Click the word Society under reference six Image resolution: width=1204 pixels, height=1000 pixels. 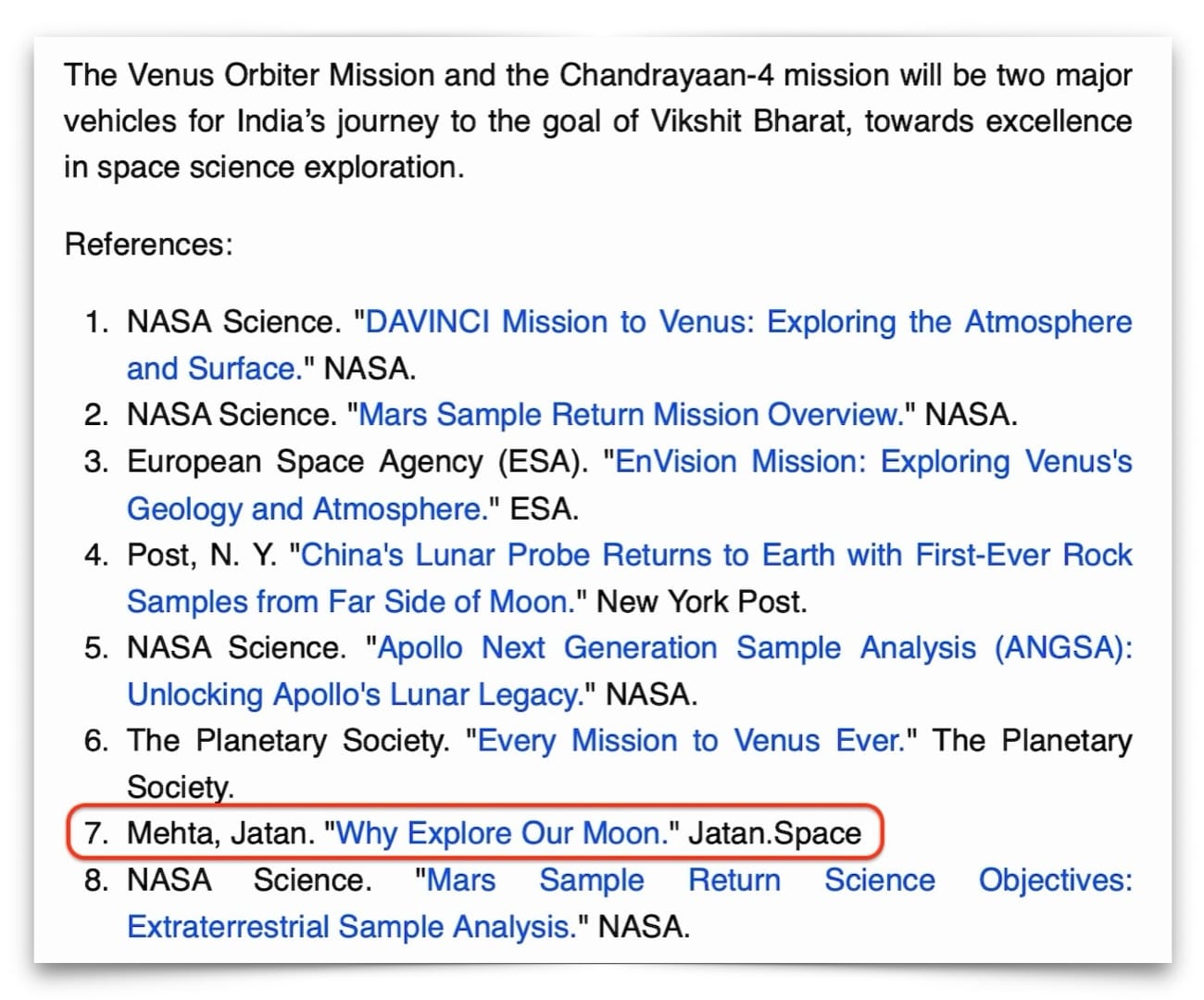point(181,787)
